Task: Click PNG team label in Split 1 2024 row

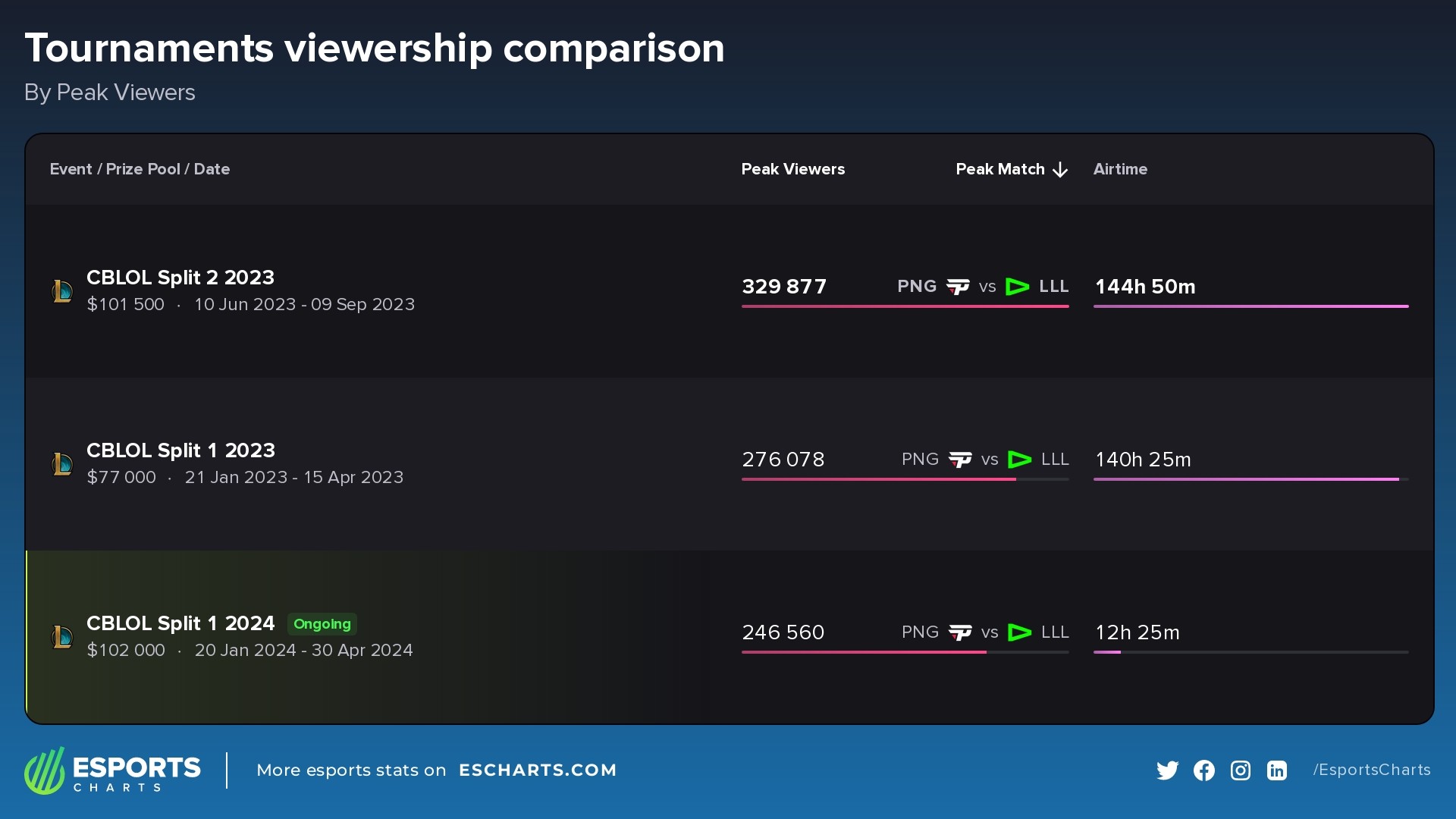Action: point(920,632)
